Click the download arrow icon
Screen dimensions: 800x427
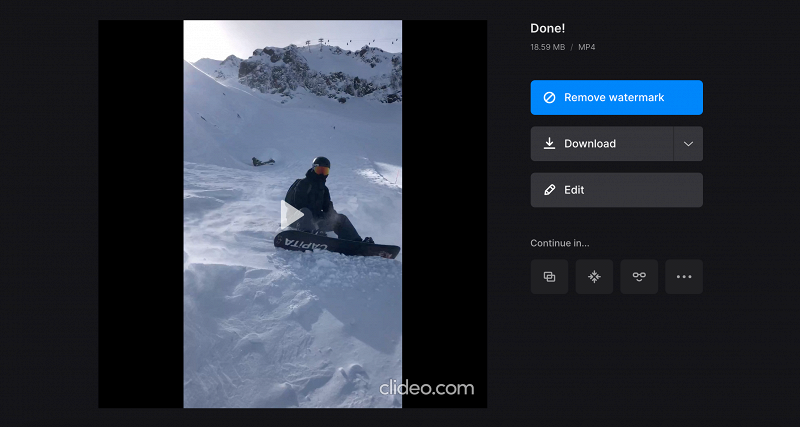(549, 143)
